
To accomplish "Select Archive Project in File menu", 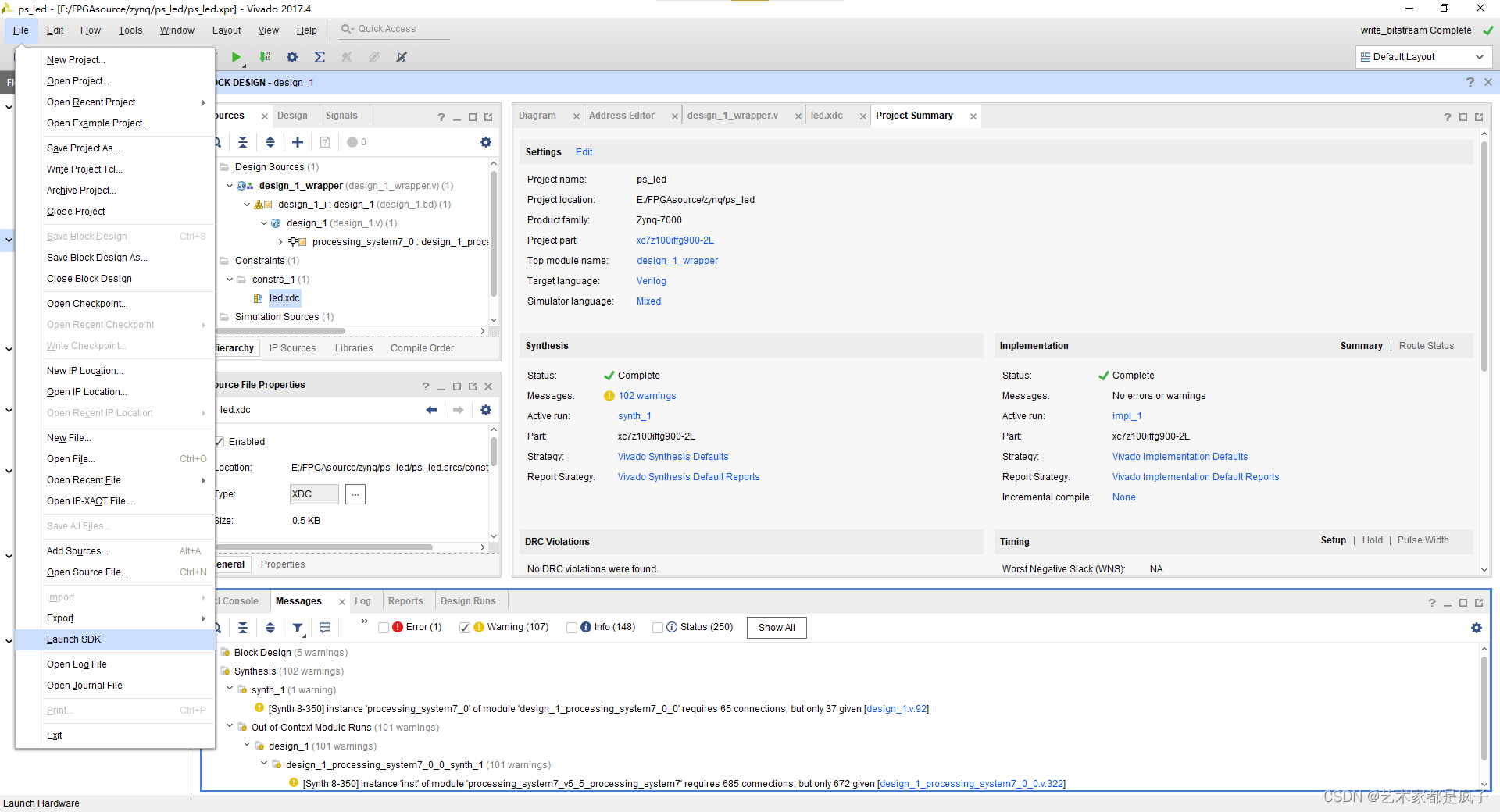I will (x=115, y=191).
